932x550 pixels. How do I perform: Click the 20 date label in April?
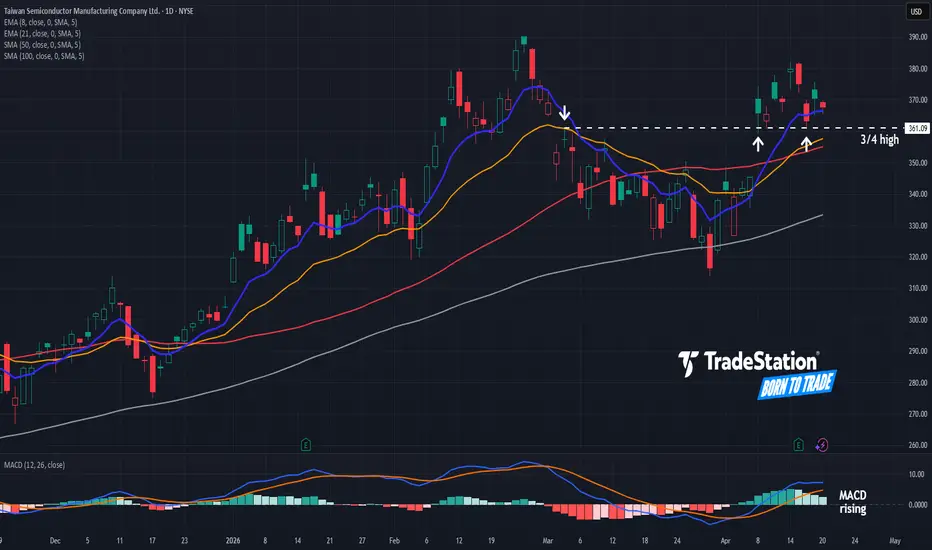tap(822, 540)
